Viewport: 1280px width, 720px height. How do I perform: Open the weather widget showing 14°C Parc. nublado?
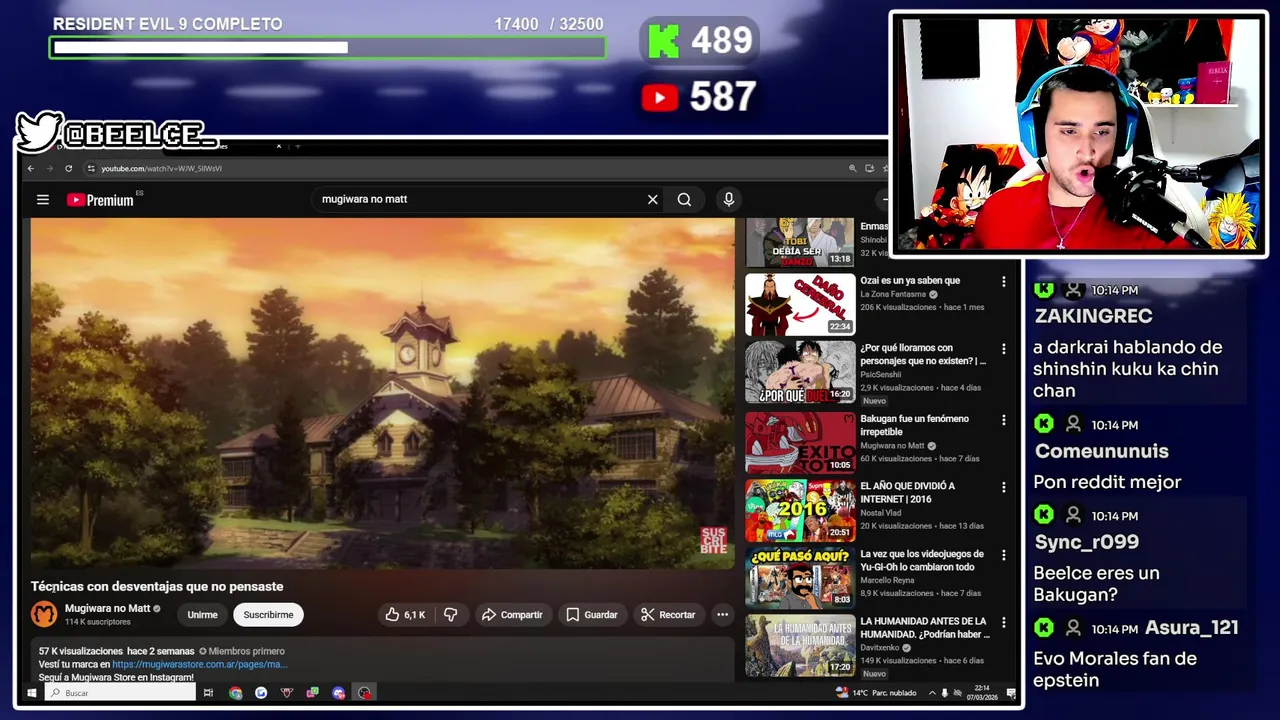coord(875,693)
